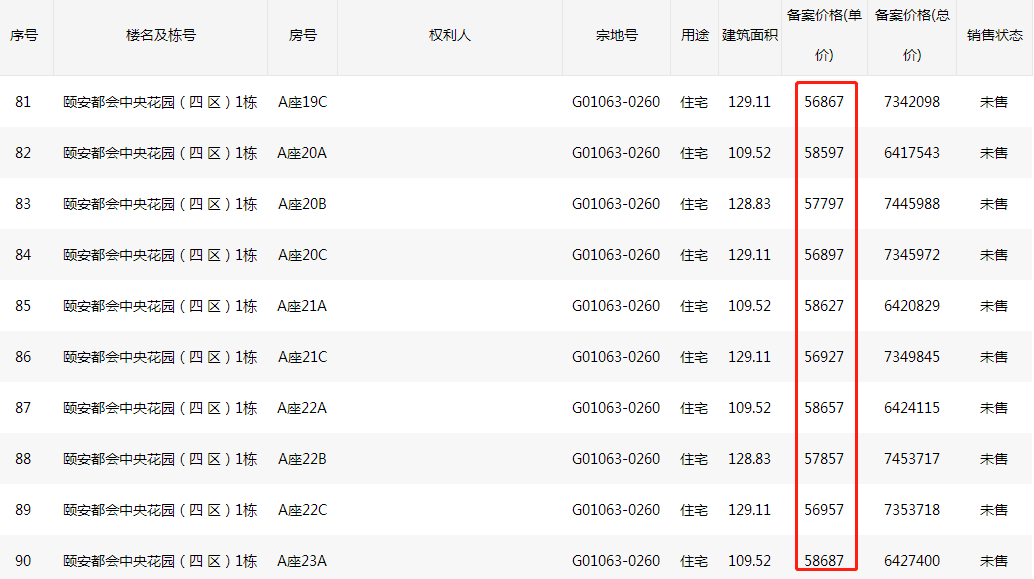Click unit price 56897
Viewport: 1034px width, 579px height.
point(824,255)
